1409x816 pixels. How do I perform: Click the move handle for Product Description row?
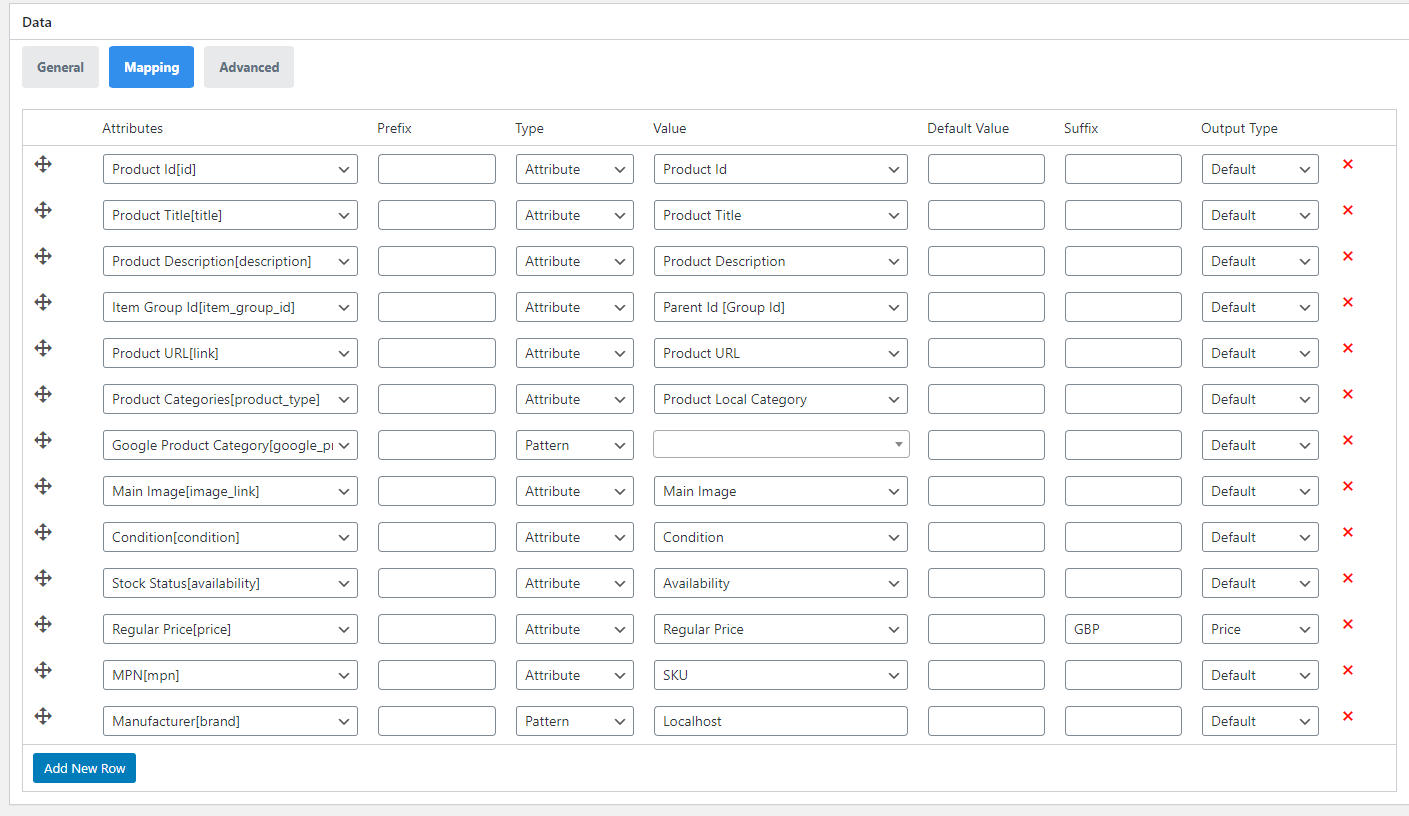click(43, 256)
